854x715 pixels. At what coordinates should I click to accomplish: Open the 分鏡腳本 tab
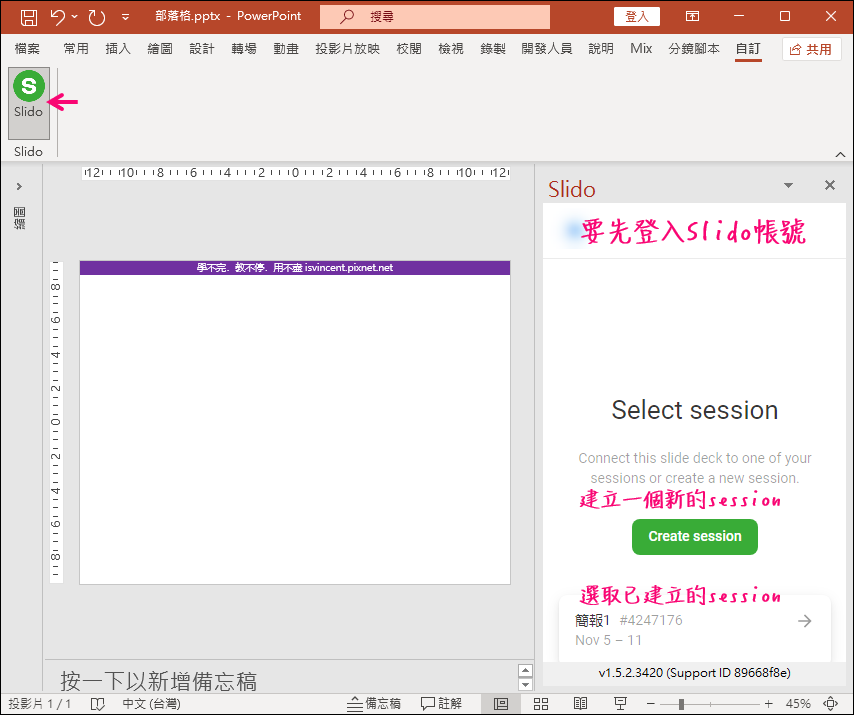(694, 49)
